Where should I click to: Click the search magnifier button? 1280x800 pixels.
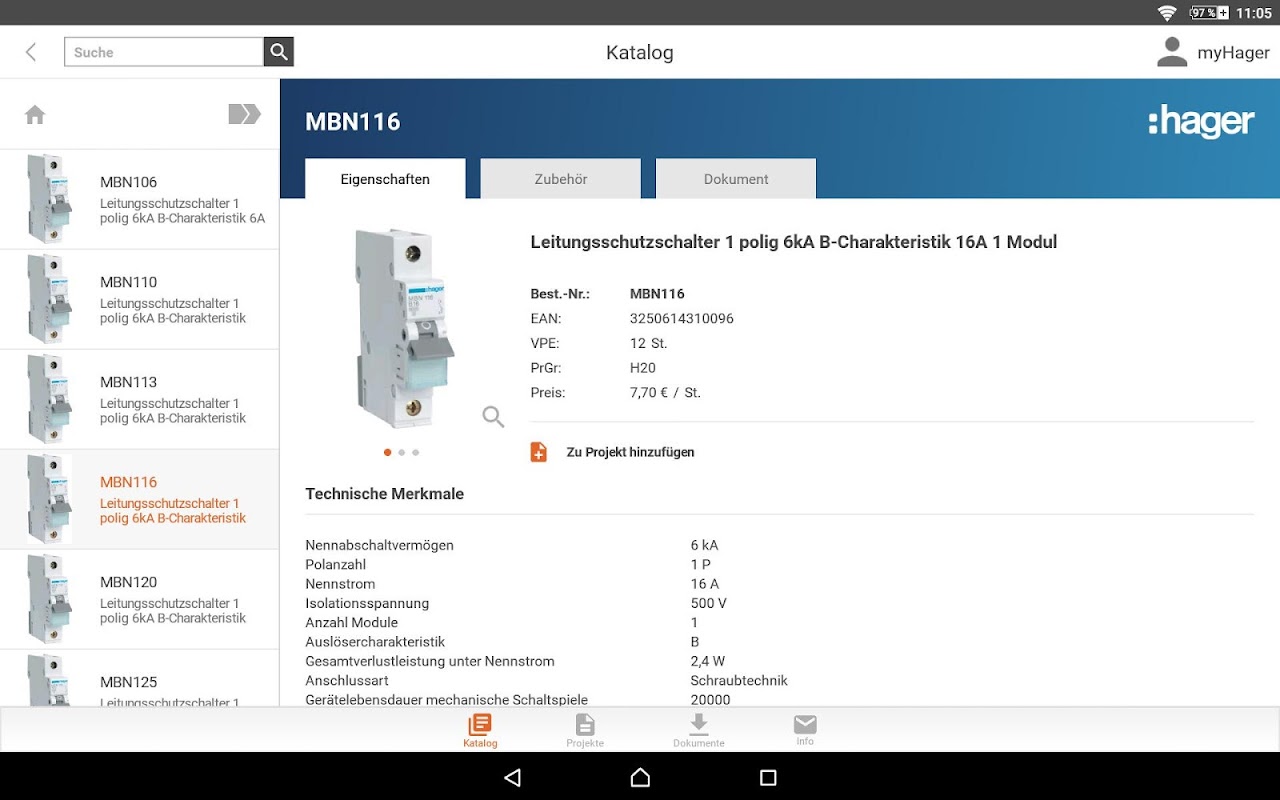click(x=279, y=52)
